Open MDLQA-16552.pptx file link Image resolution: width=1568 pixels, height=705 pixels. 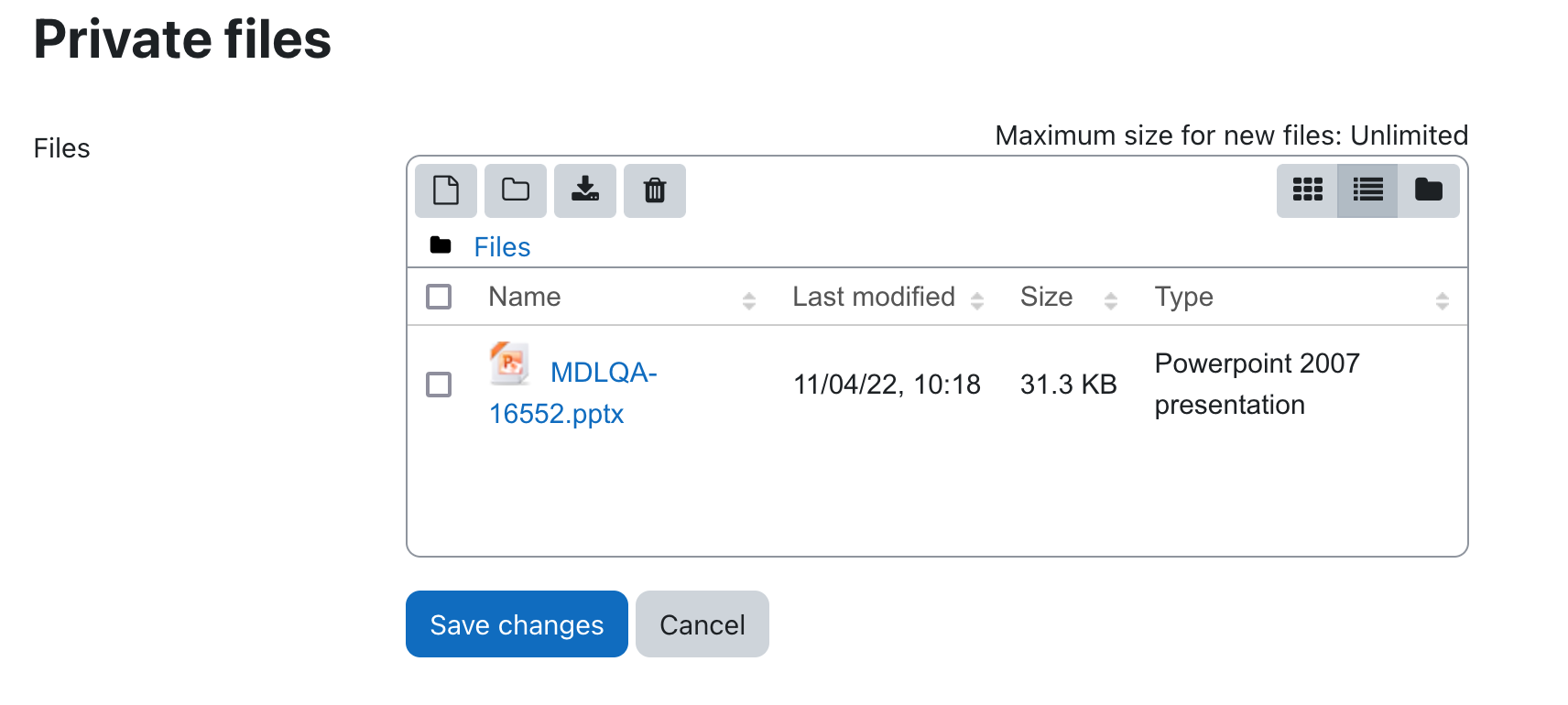click(573, 393)
